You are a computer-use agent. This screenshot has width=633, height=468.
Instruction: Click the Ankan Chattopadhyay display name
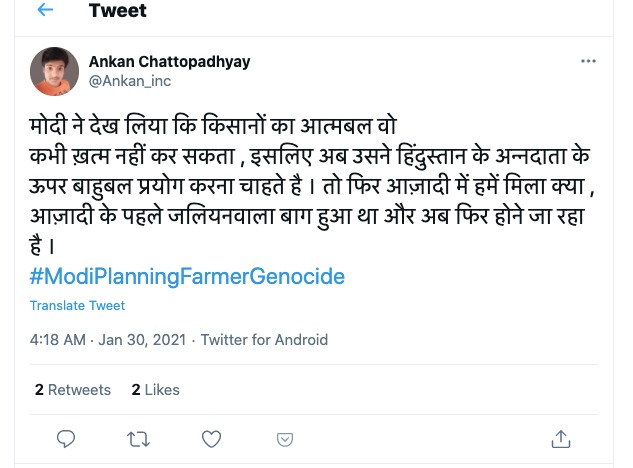[169, 61]
